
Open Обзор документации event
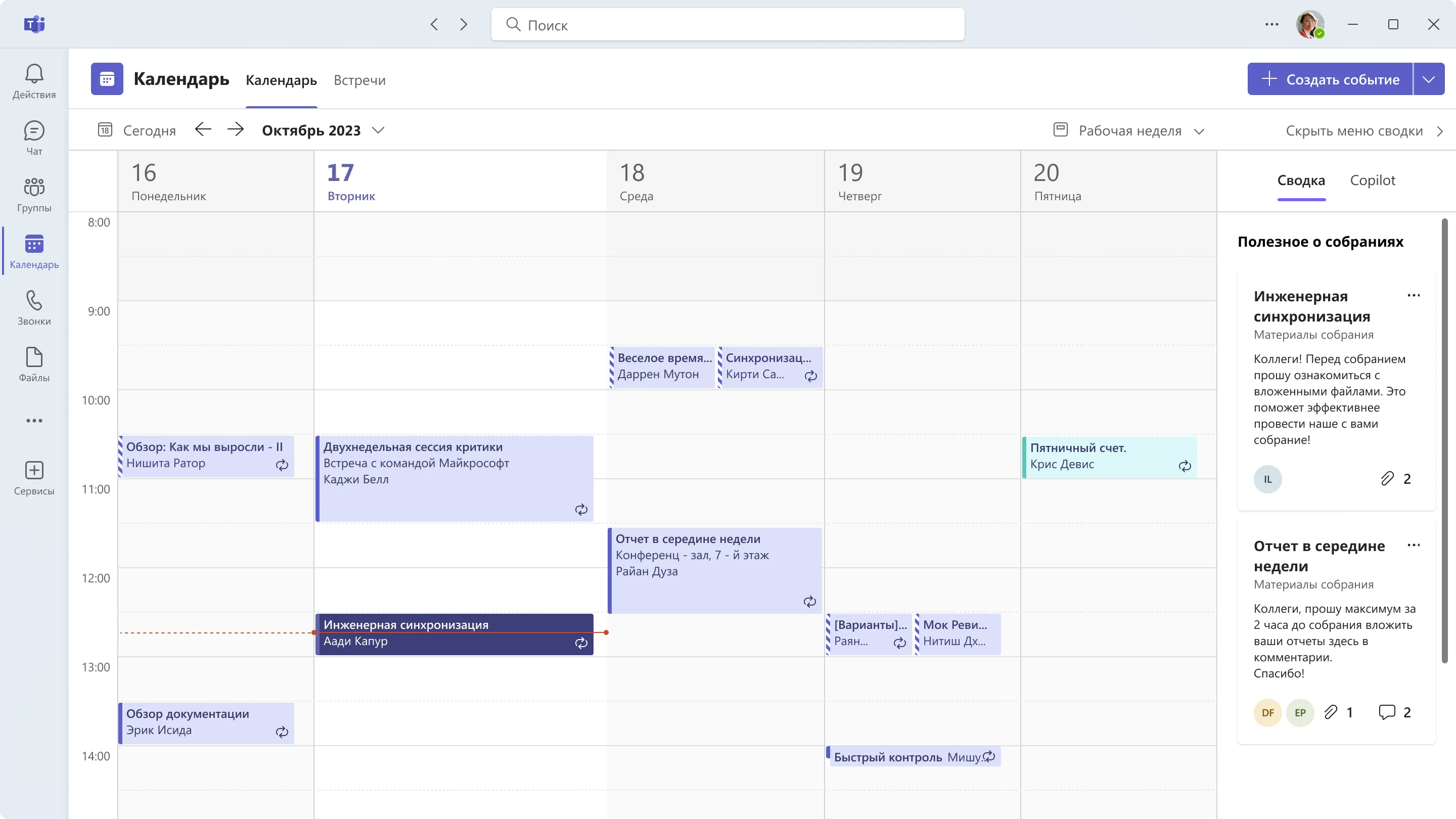point(206,723)
